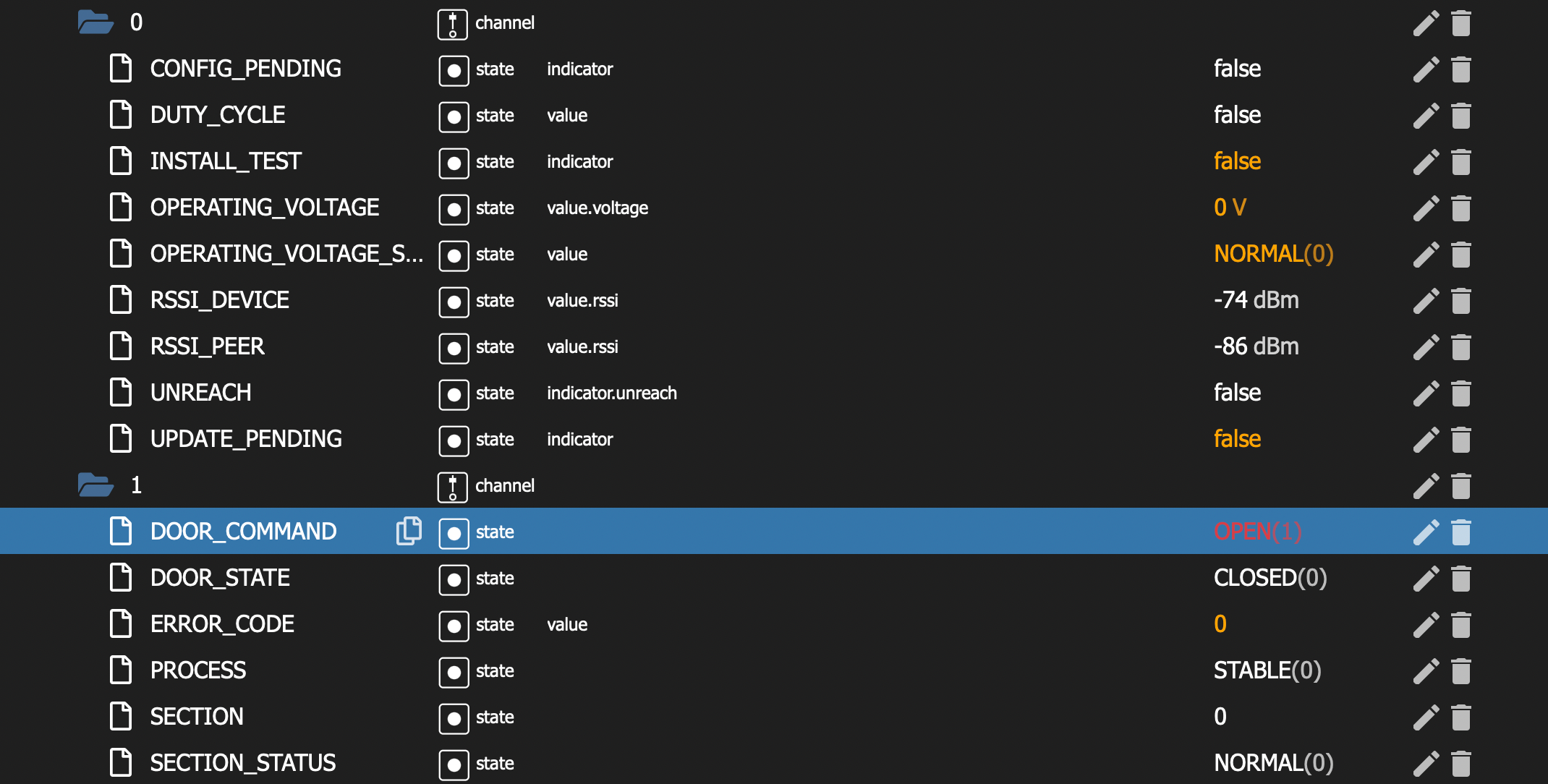The width and height of the screenshot is (1548, 784).
Task: Edit the RSSI_DEVICE object
Action: pyautogui.click(x=1425, y=300)
